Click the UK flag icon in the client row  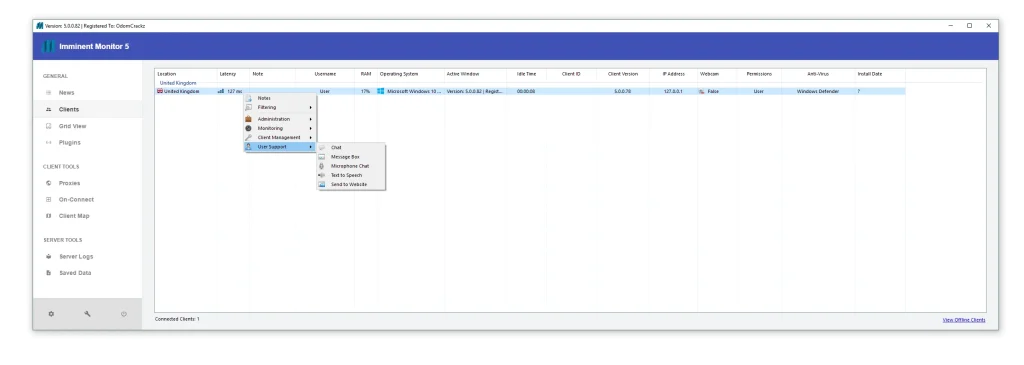(x=160, y=91)
